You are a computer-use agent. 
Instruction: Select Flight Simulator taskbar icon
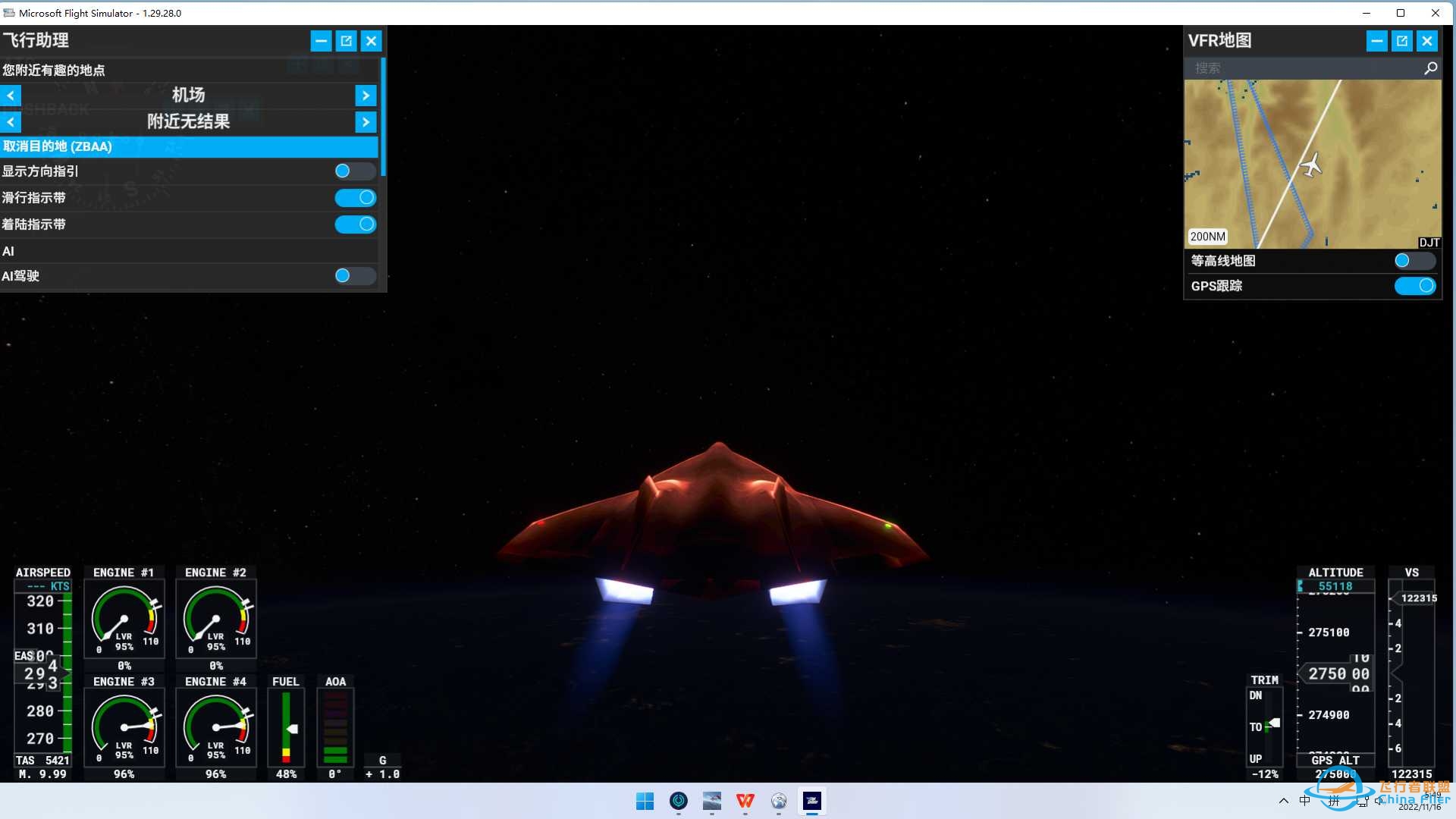(811, 801)
